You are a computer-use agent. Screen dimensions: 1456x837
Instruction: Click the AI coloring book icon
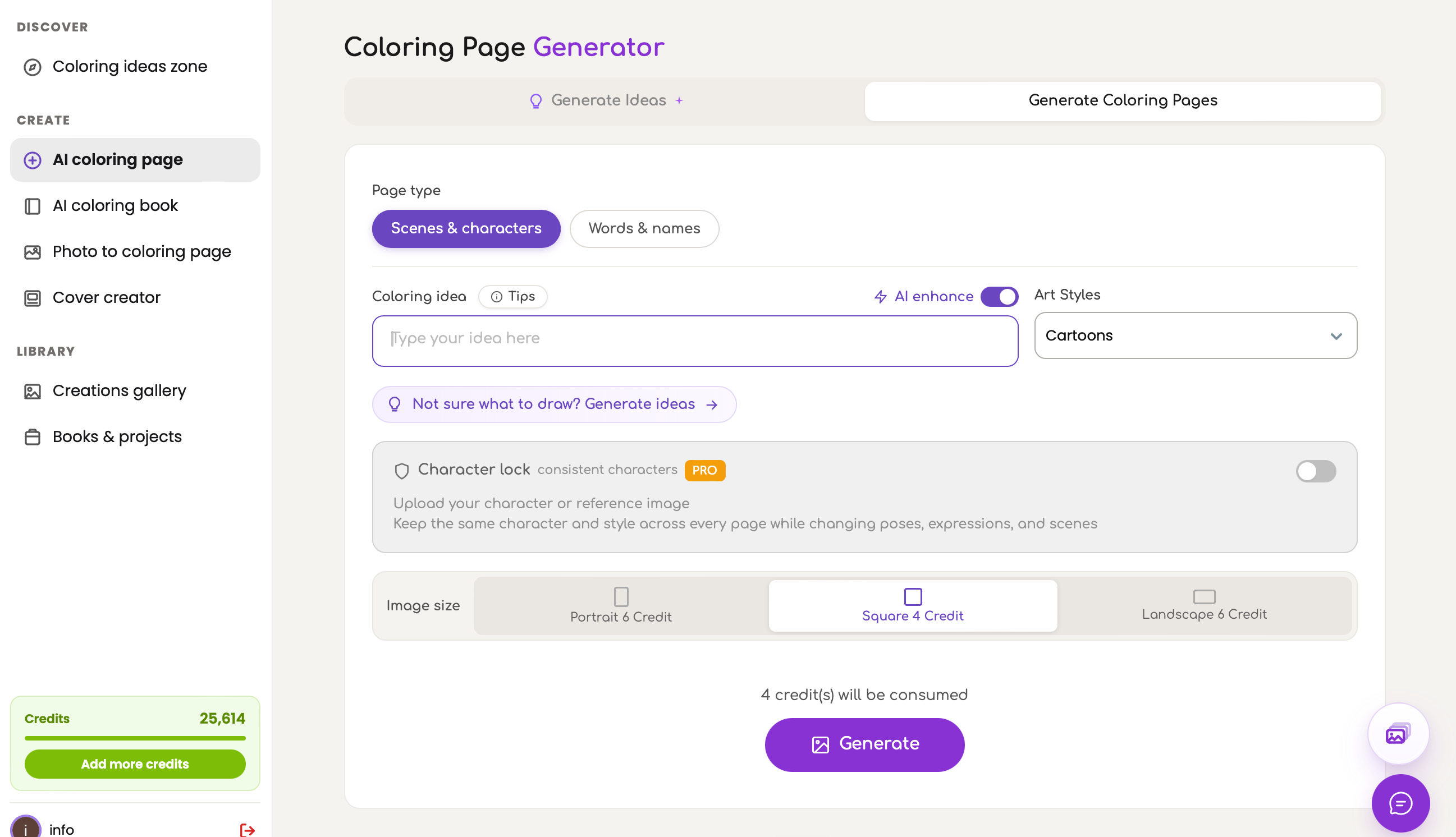coord(32,206)
